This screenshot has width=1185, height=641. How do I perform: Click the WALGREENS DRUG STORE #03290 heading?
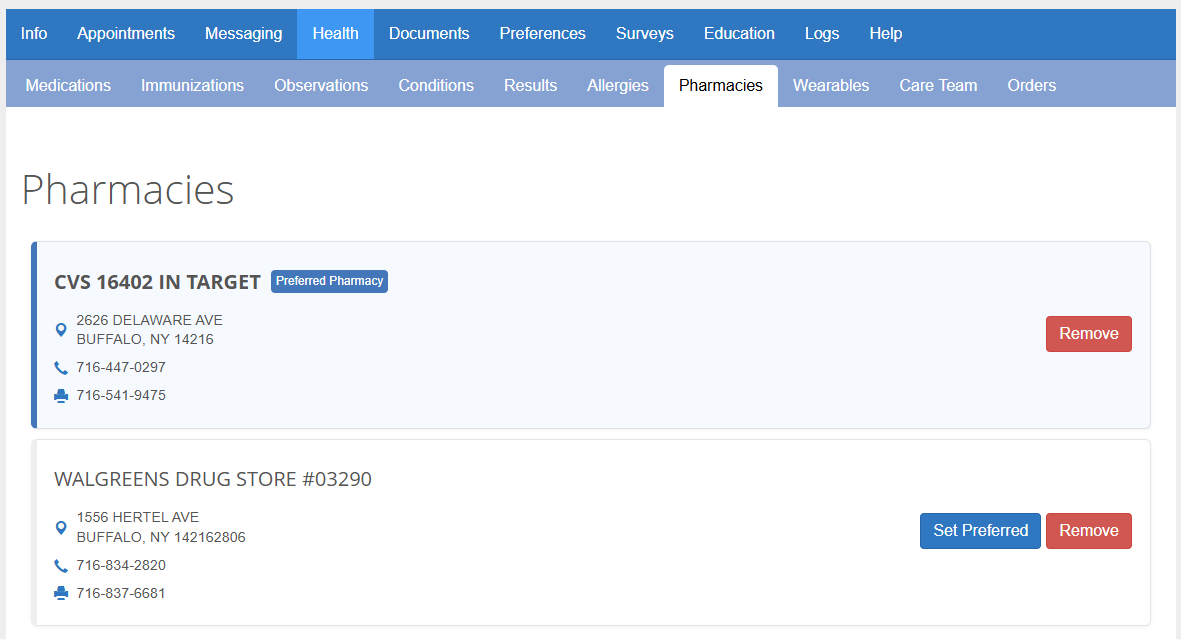213,479
